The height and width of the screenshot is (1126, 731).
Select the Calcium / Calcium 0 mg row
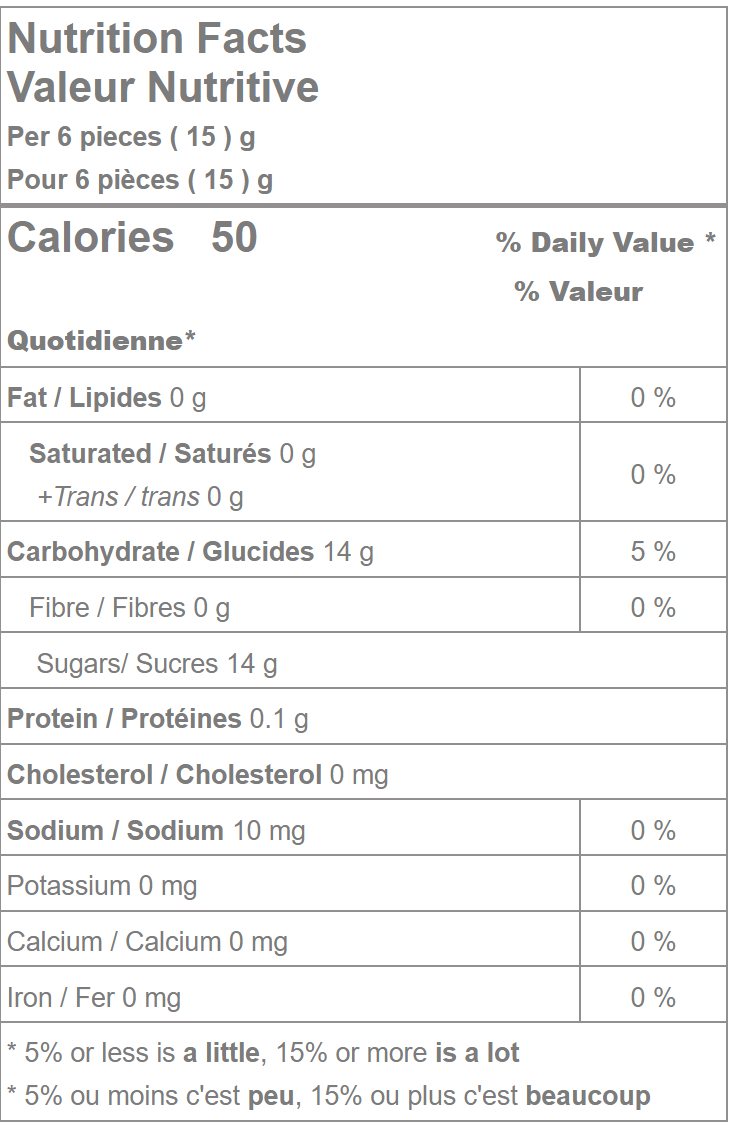pos(147,942)
